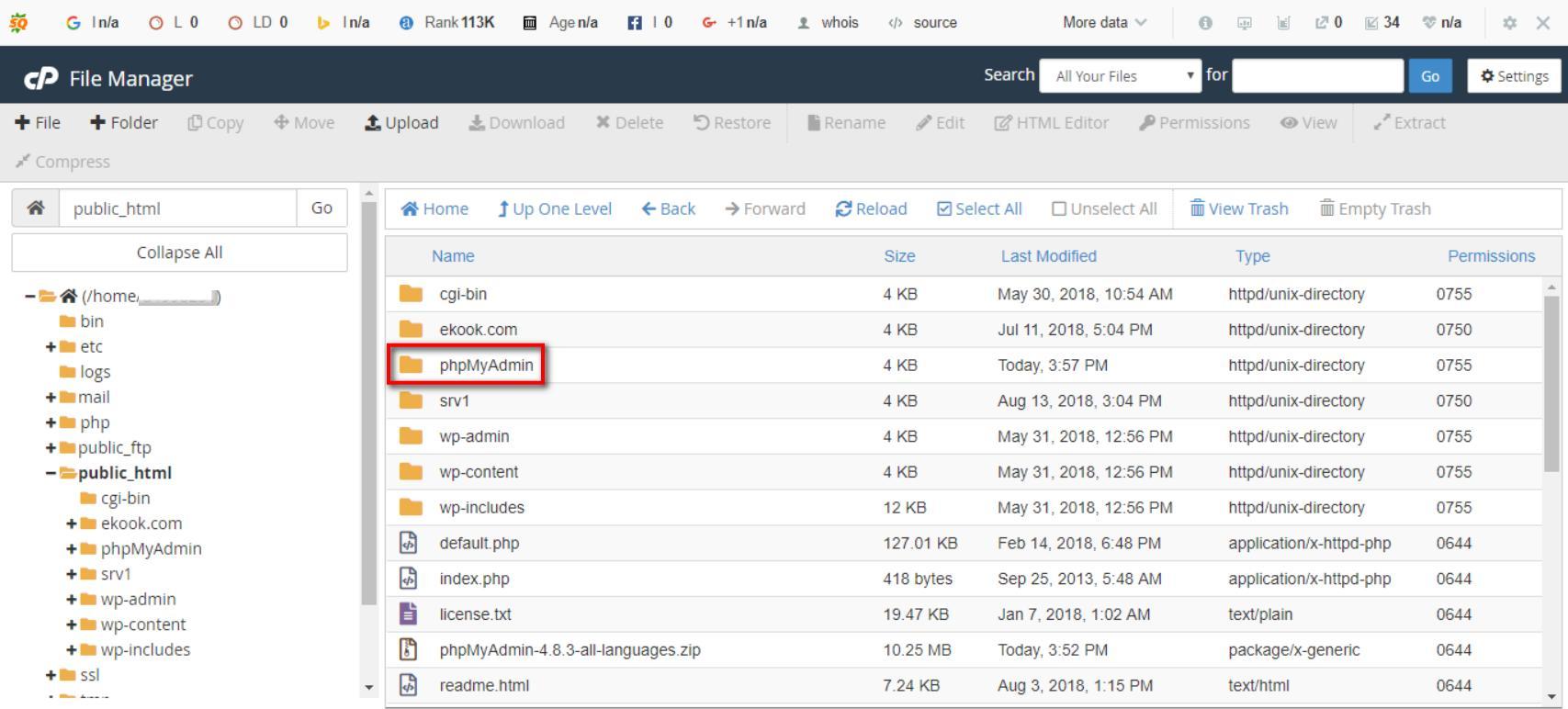
Task: Select the wp-admin folder icon in list
Action: click(411, 436)
